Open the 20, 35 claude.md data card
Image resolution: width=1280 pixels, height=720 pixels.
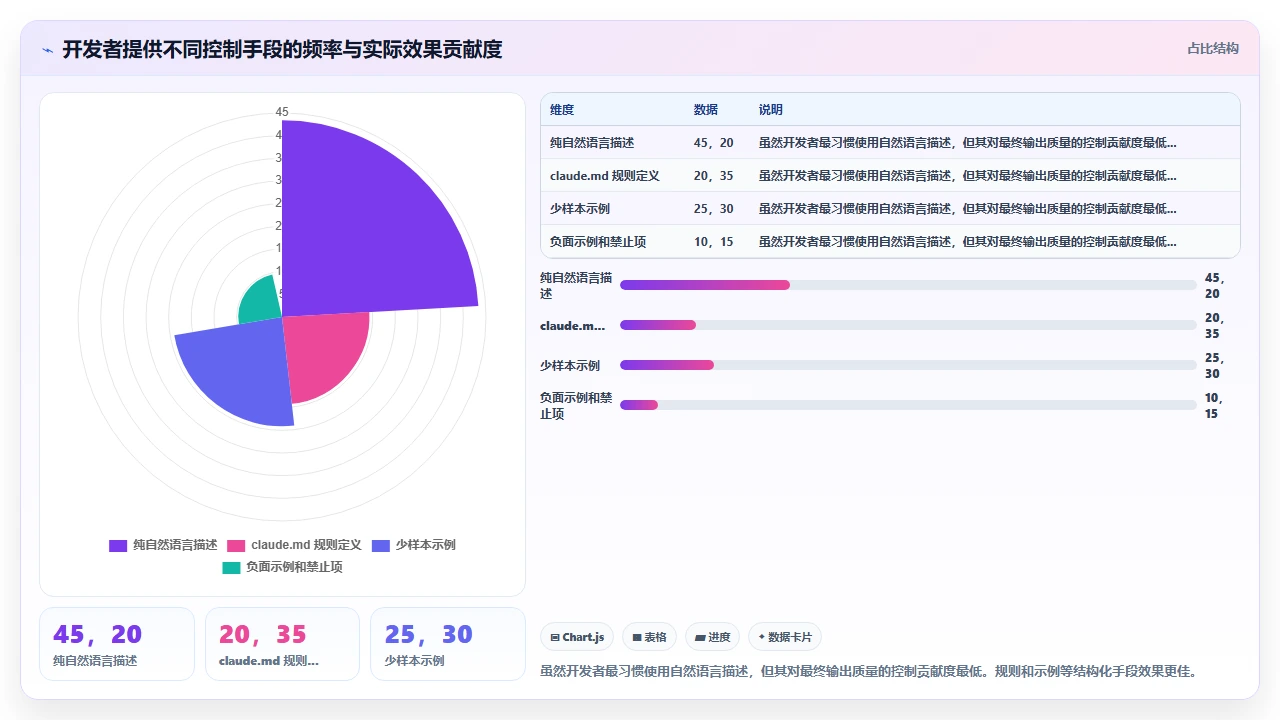282,644
